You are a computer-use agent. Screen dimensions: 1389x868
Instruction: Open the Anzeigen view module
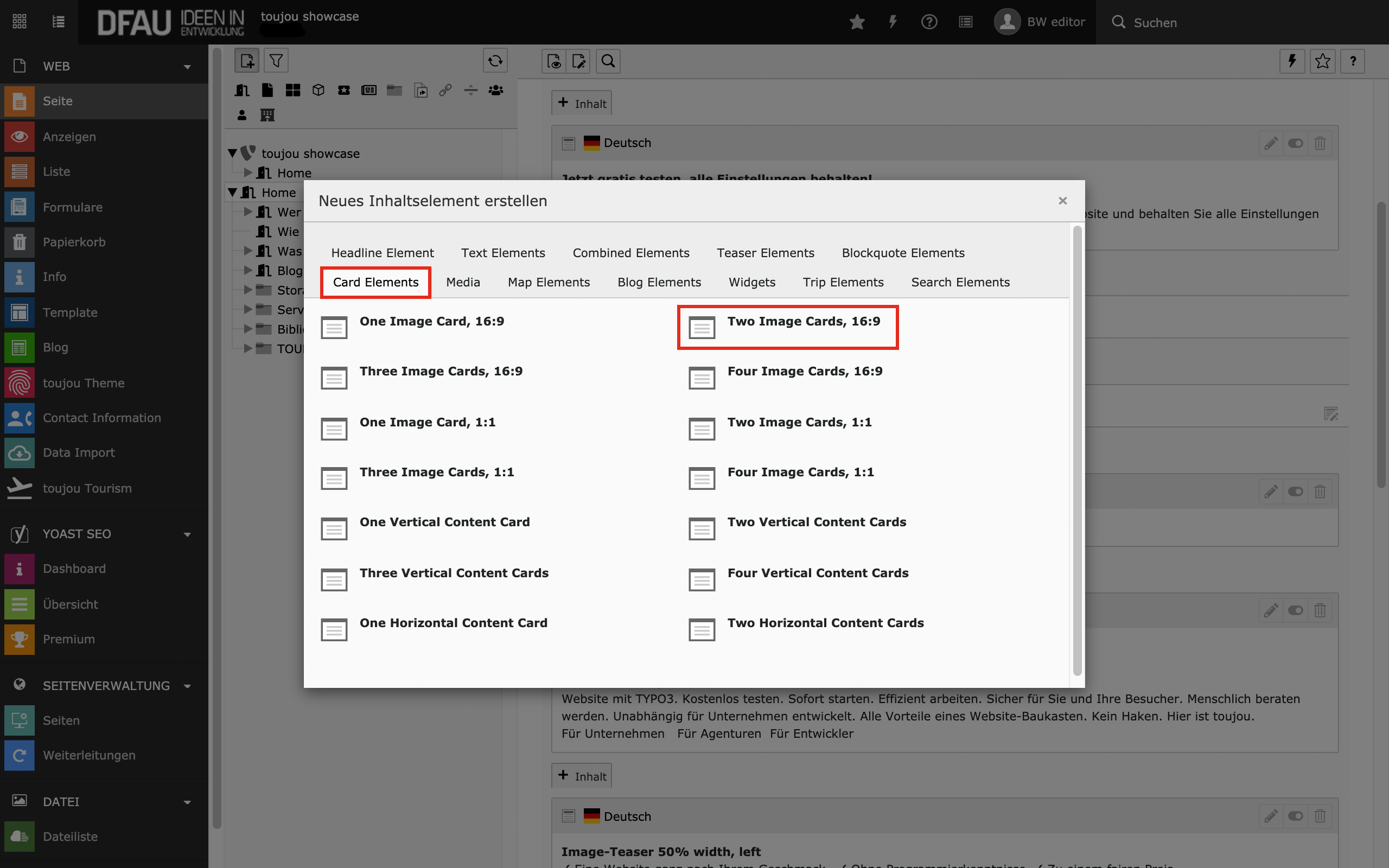(x=104, y=137)
